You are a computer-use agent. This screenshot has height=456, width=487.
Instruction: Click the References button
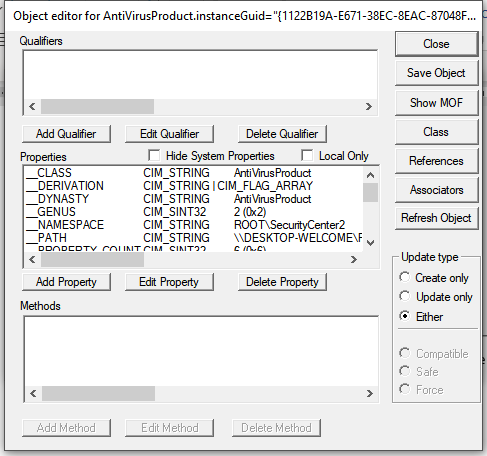[x=436, y=161]
